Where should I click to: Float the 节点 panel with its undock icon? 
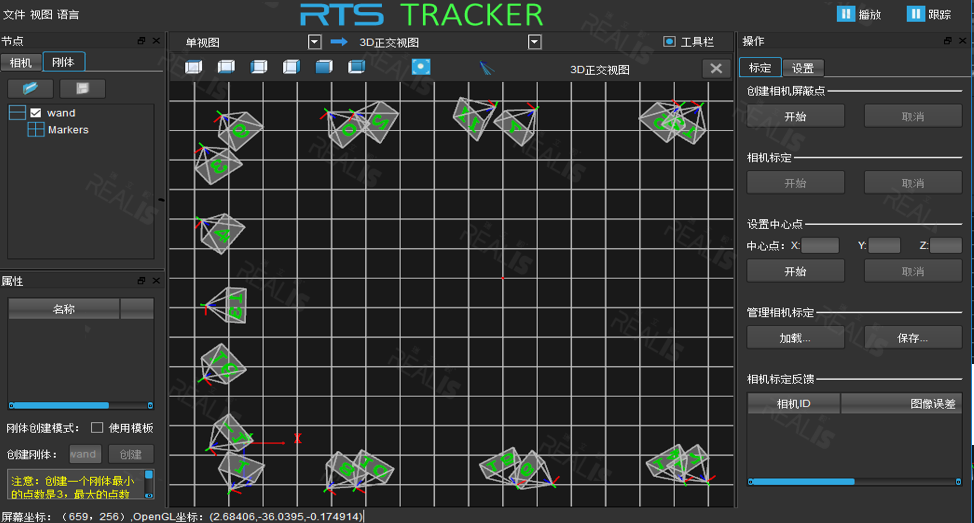[x=142, y=40]
